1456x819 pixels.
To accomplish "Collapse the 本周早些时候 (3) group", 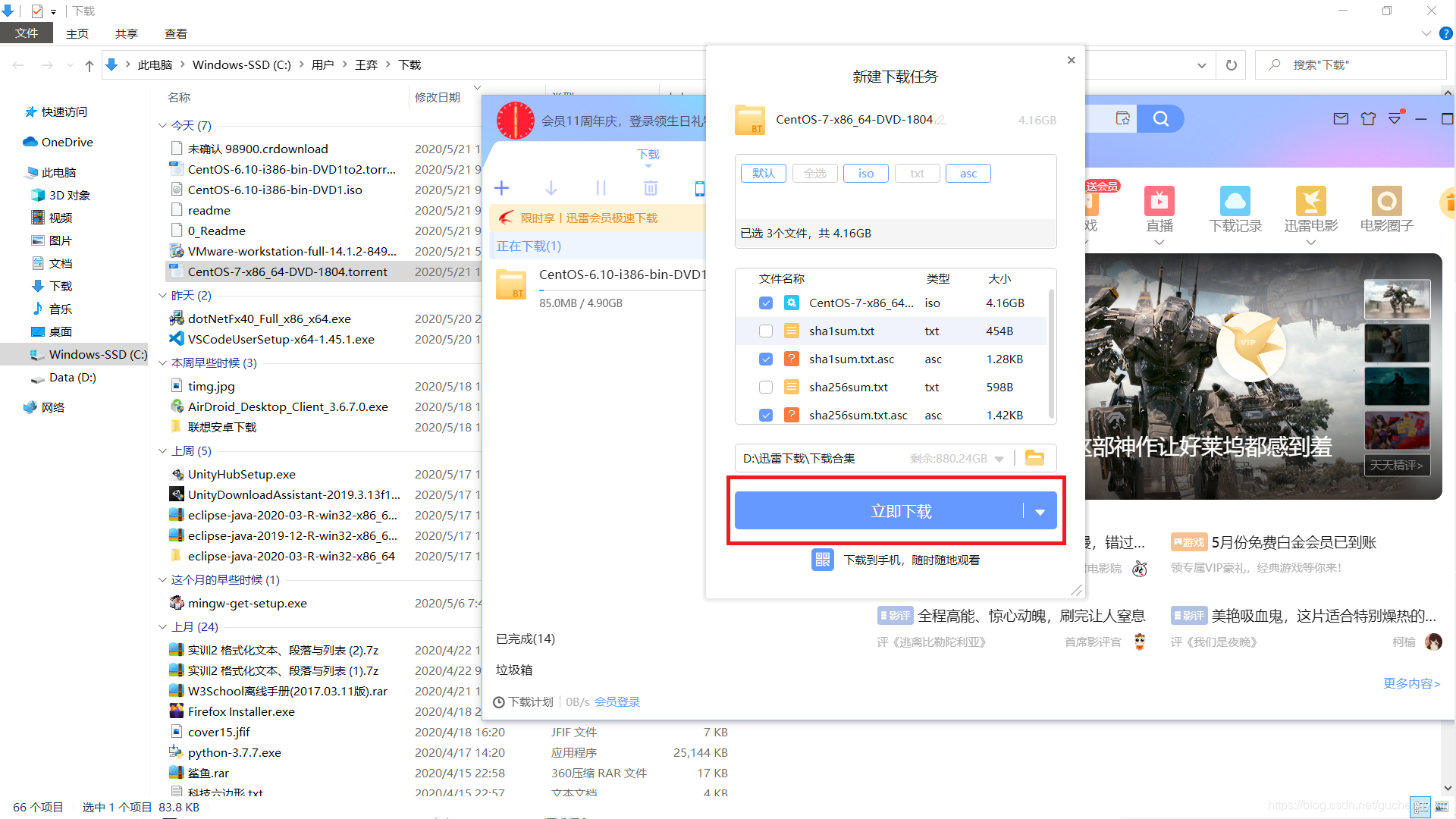I will (162, 362).
